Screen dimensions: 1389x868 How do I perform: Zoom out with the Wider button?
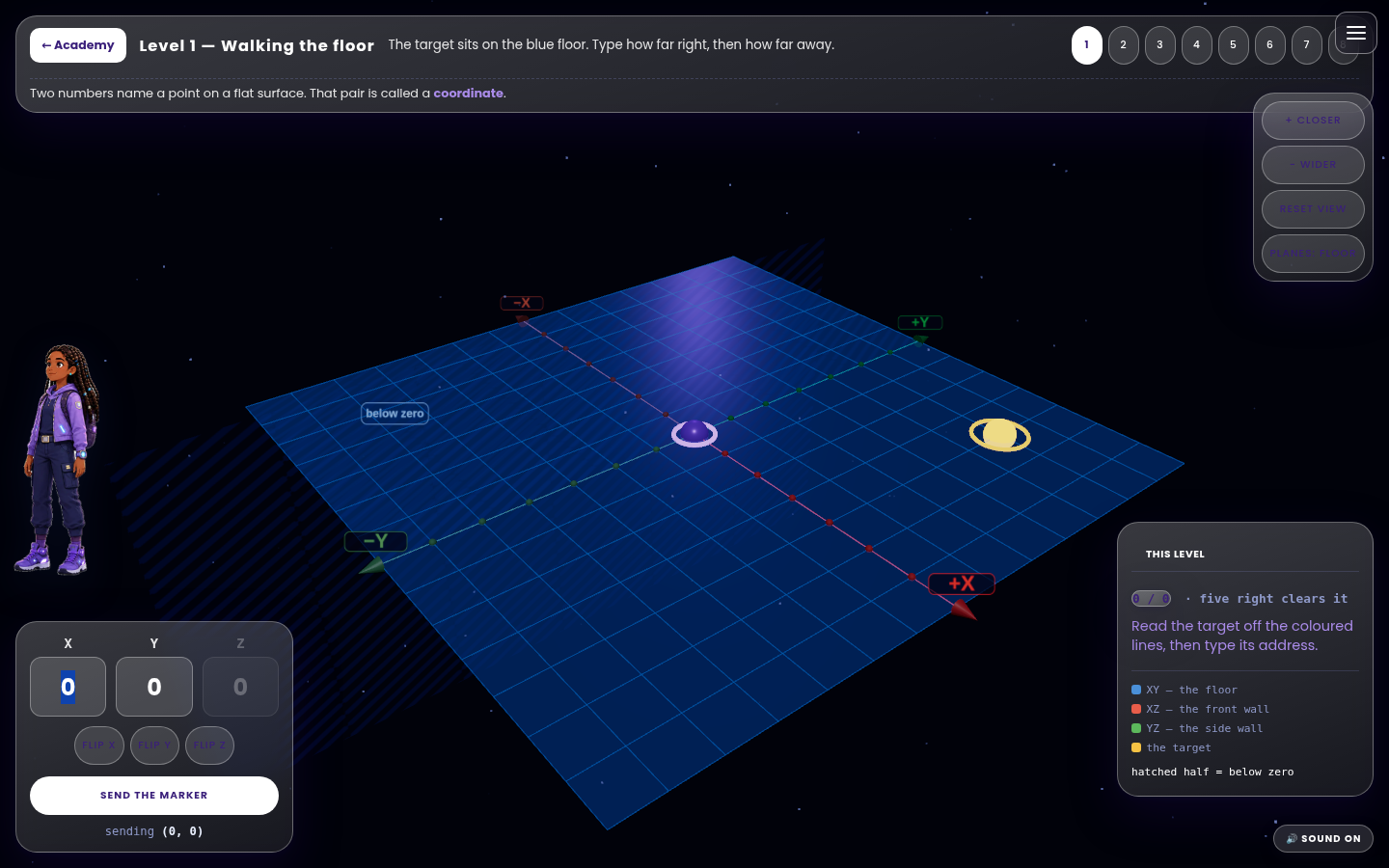click(1313, 165)
